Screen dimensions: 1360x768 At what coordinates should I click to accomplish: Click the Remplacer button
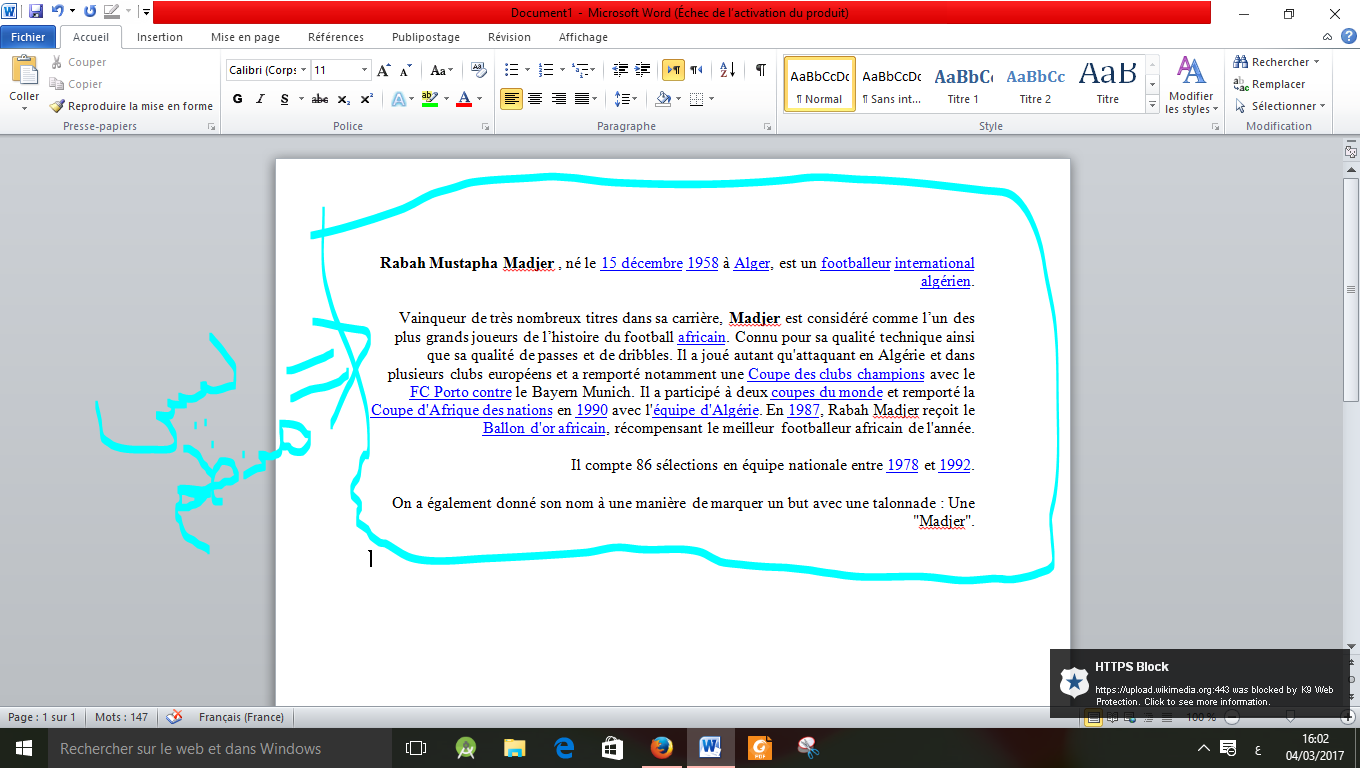[1270, 84]
